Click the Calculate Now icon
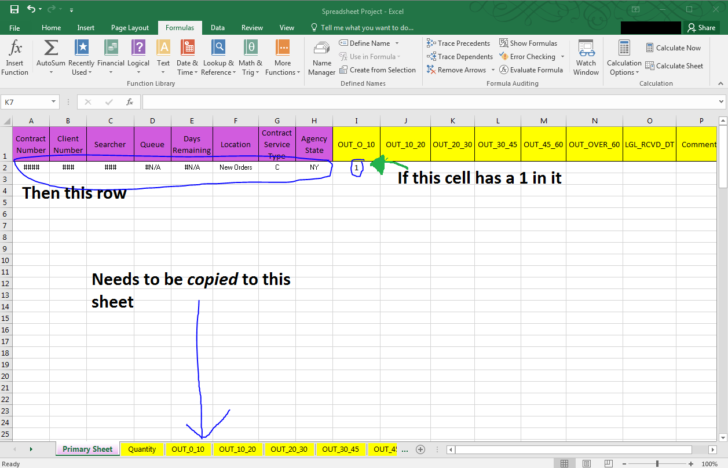The width and height of the screenshot is (728, 468). click(672, 48)
